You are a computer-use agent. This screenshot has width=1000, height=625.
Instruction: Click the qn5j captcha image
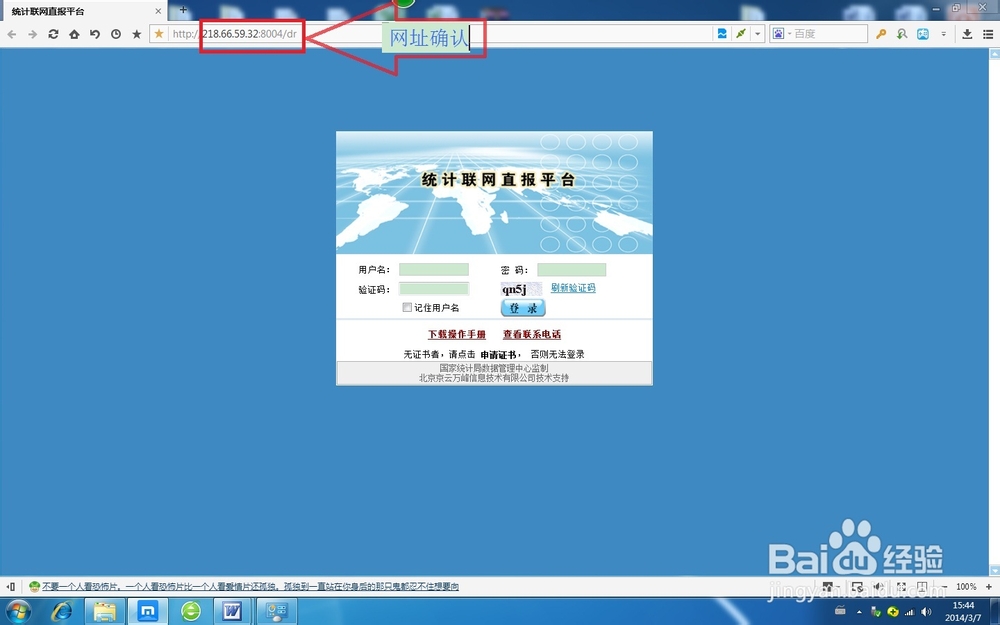521,289
